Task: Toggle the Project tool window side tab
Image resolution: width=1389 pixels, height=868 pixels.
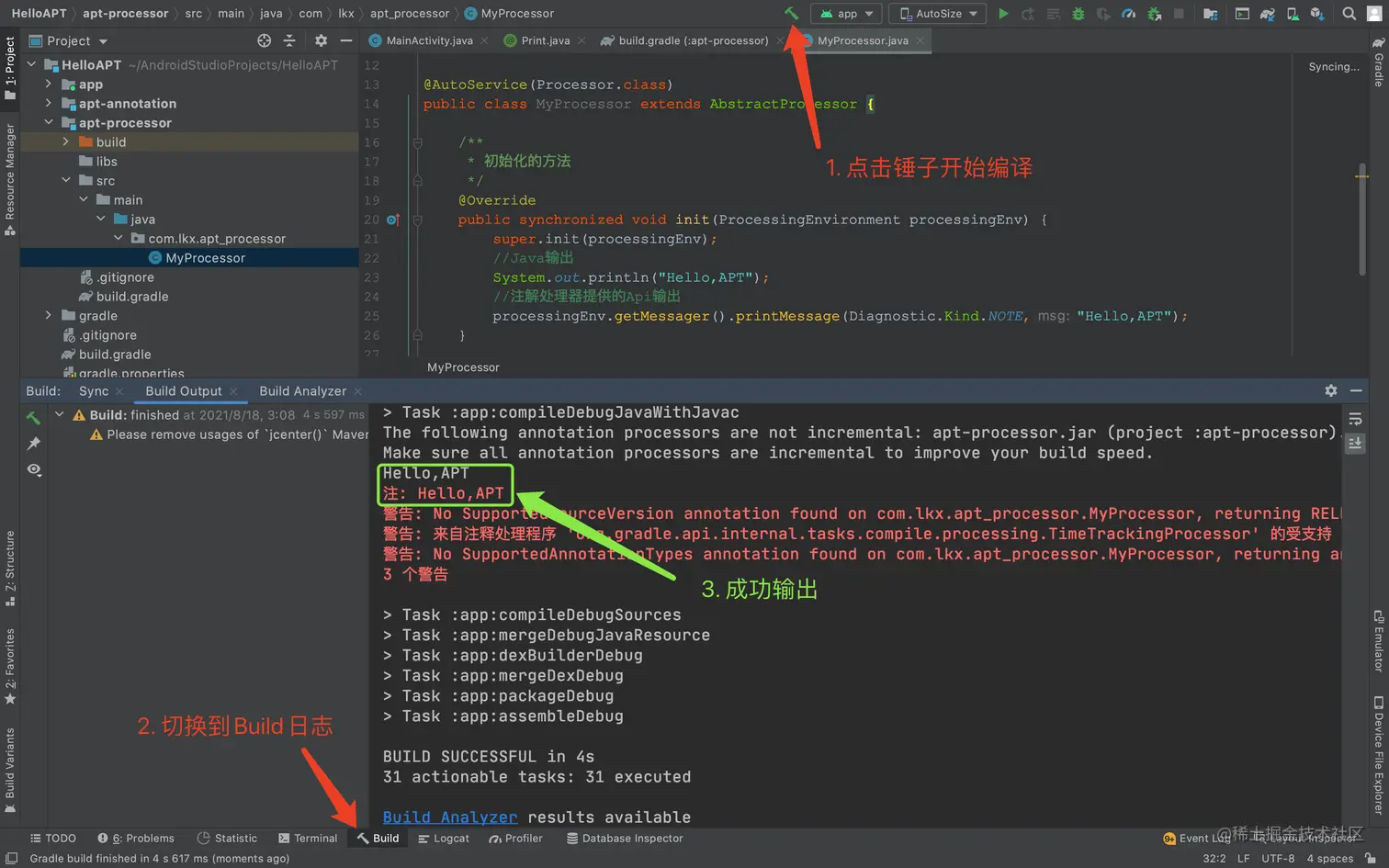Action: (x=10, y=69)
